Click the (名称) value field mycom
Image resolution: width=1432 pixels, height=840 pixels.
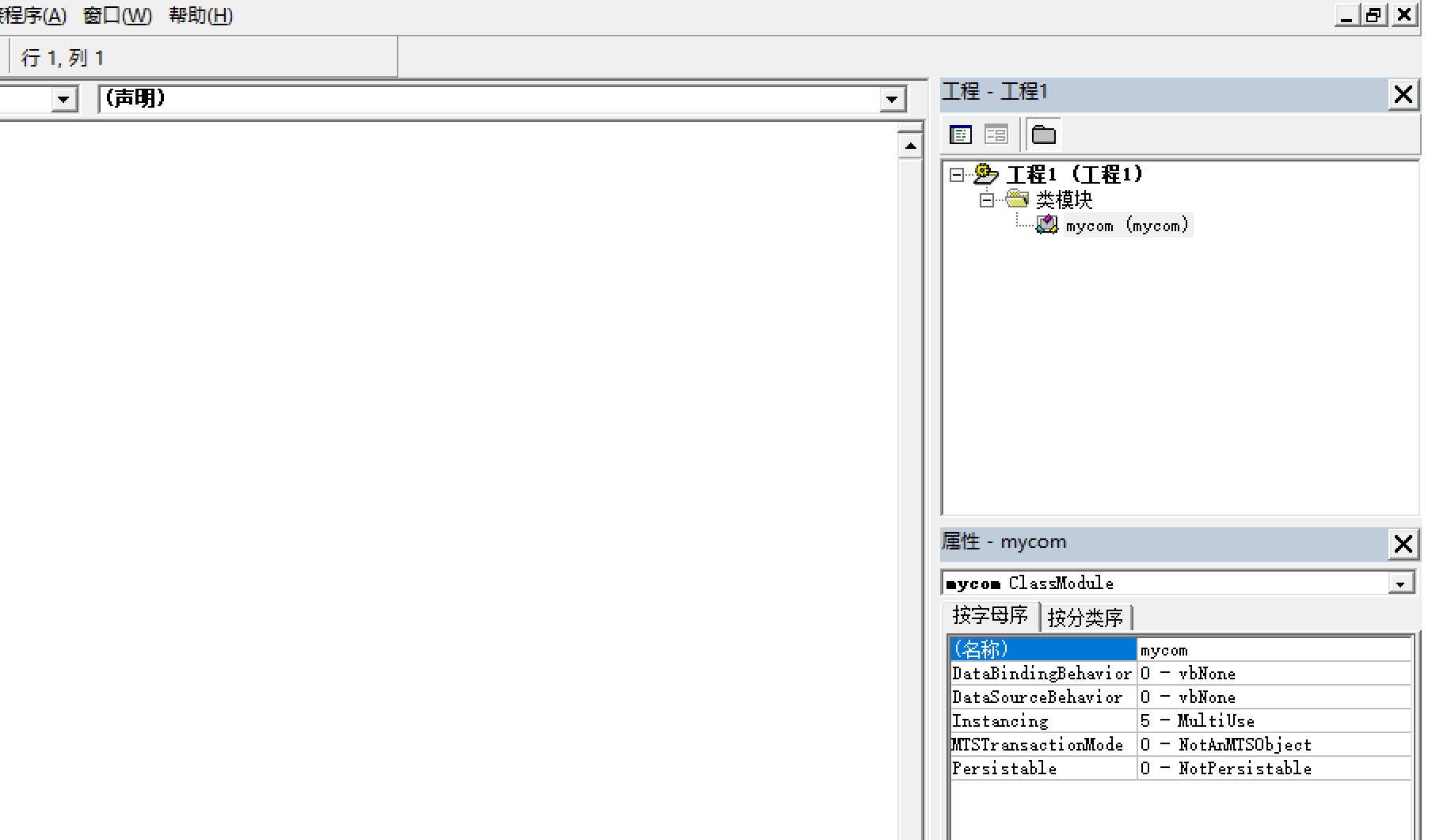point(1272,650)
